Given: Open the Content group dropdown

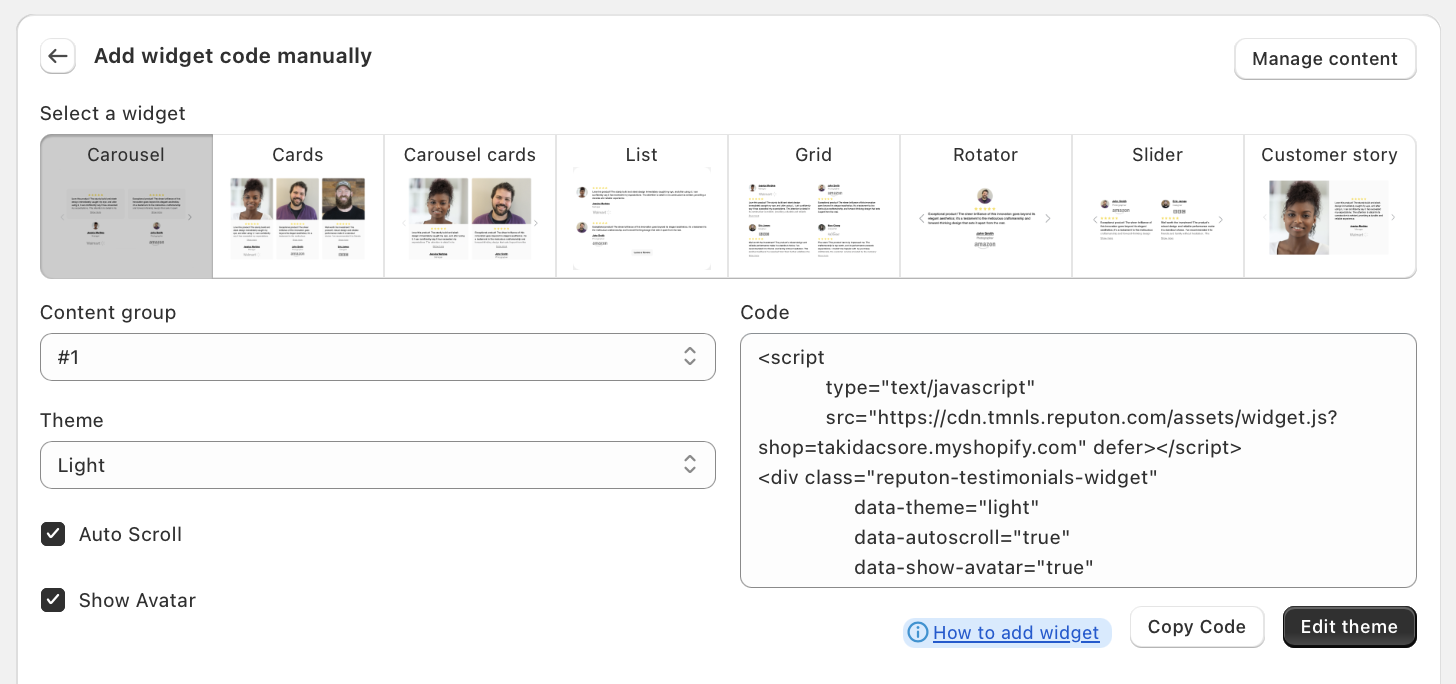Looking at the screenshot, I should (x=378, y=357).
